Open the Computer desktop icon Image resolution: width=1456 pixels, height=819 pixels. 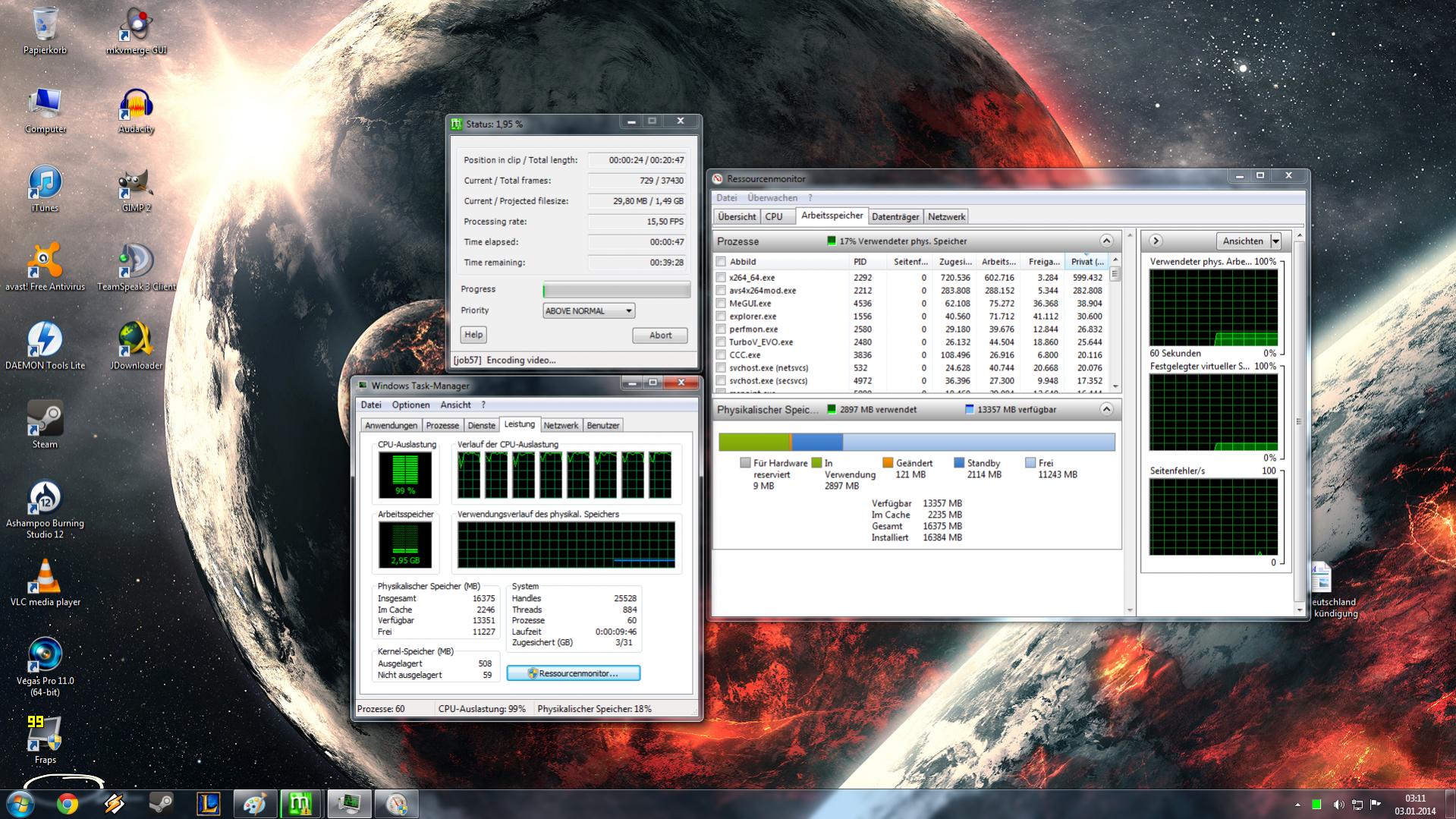tap(45, 110)
